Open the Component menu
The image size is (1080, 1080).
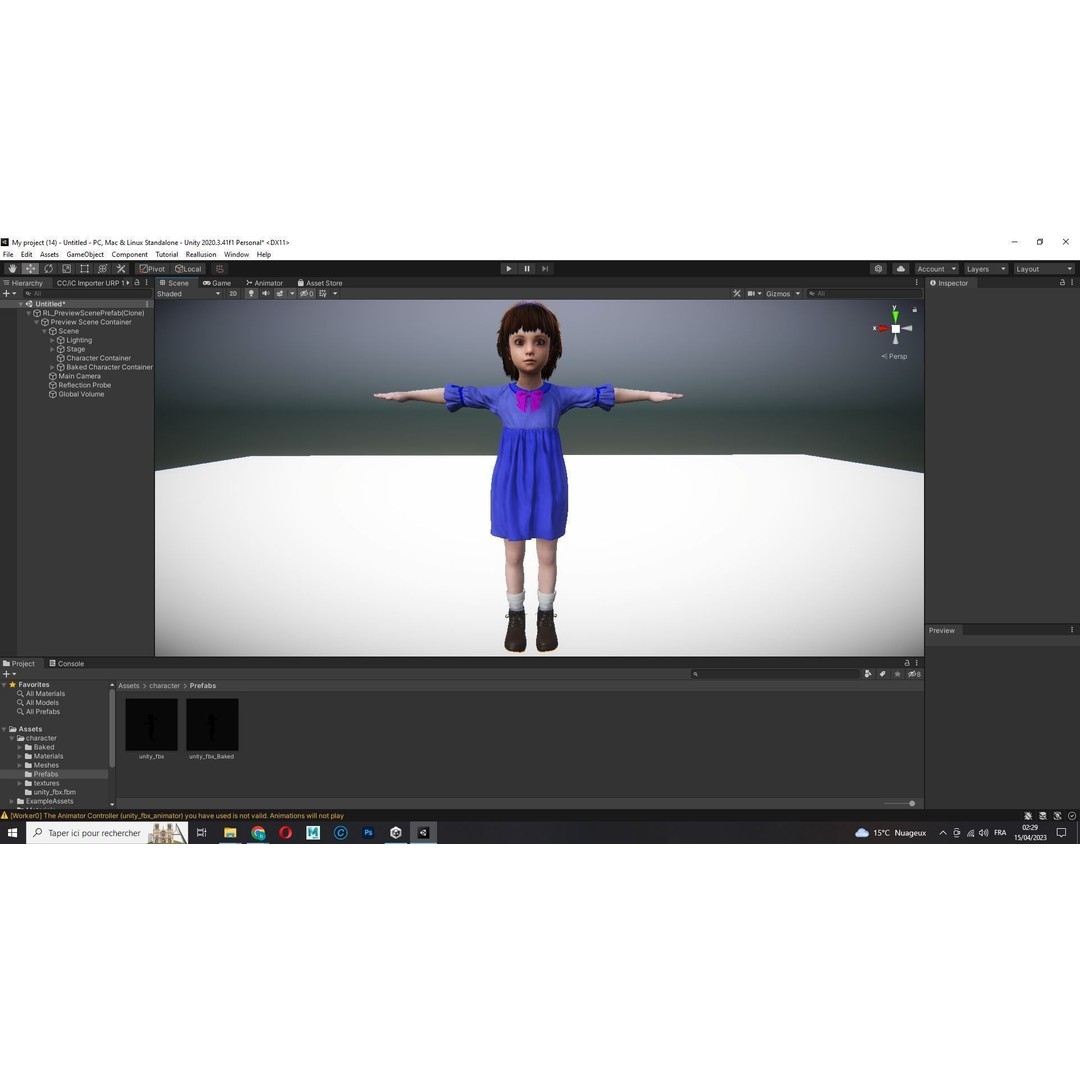(x=129, y=254)
